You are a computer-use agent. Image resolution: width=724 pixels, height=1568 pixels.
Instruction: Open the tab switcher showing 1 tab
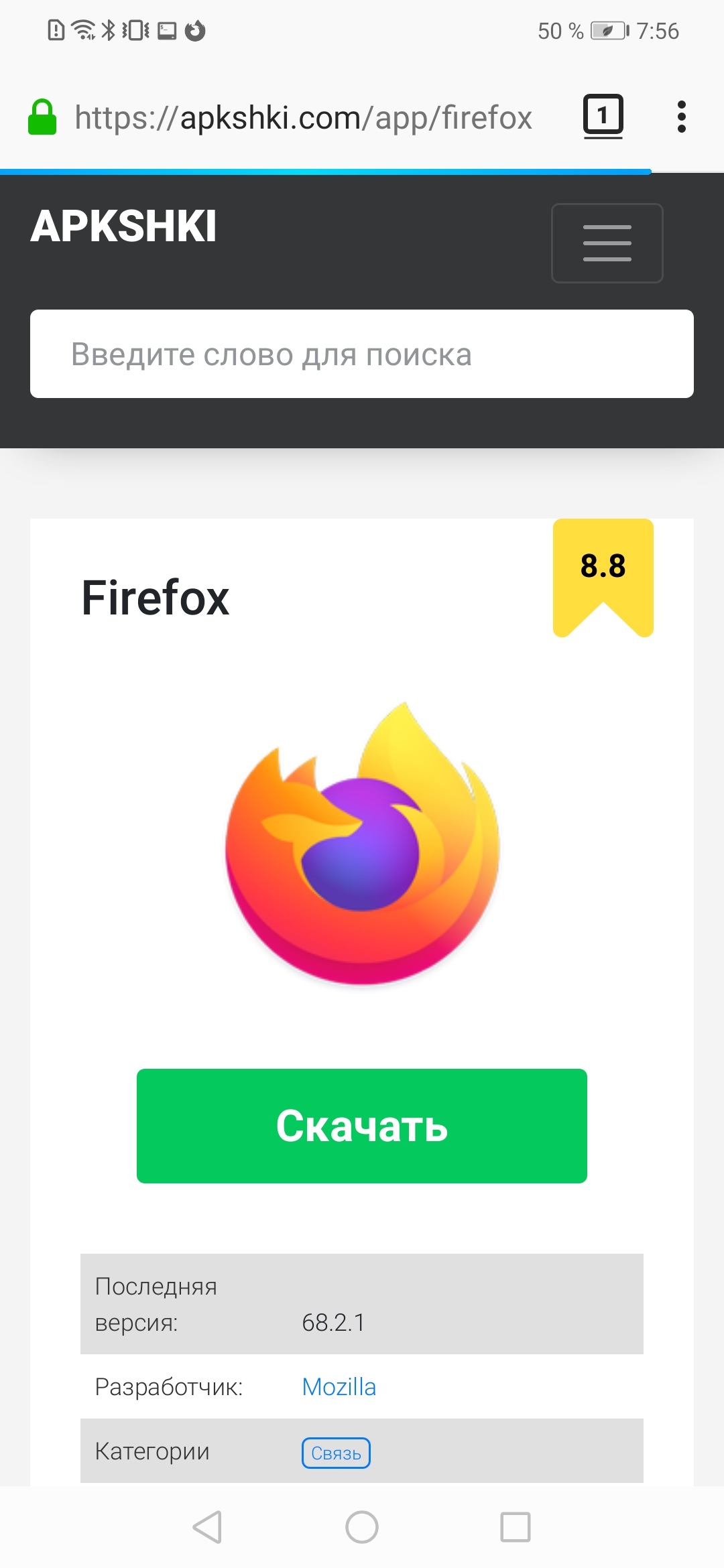pyautogui.click(x=603, y=117)
